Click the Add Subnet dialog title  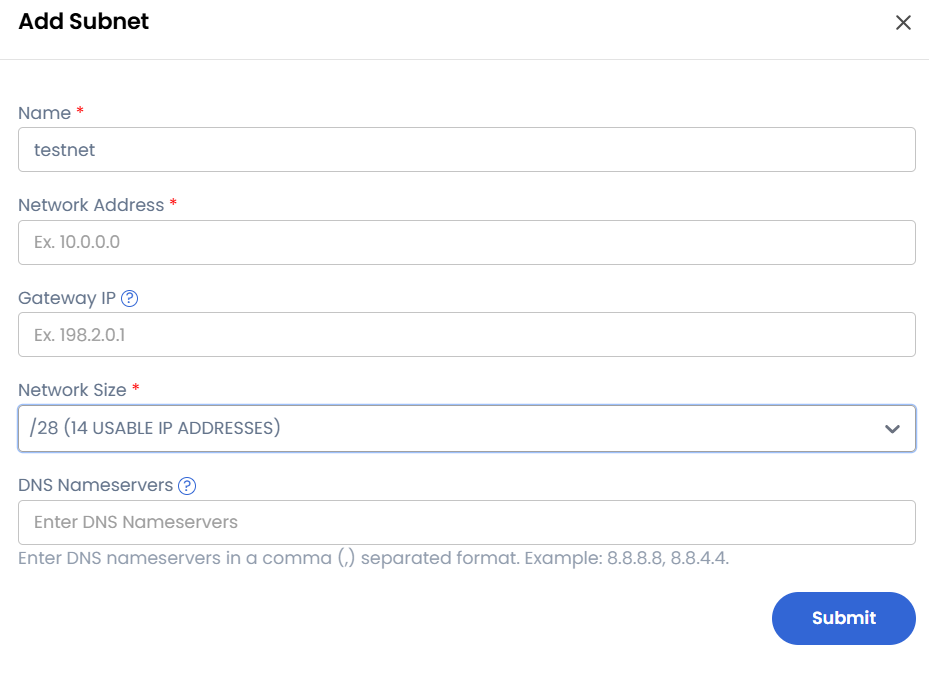[x=83, y=21]
